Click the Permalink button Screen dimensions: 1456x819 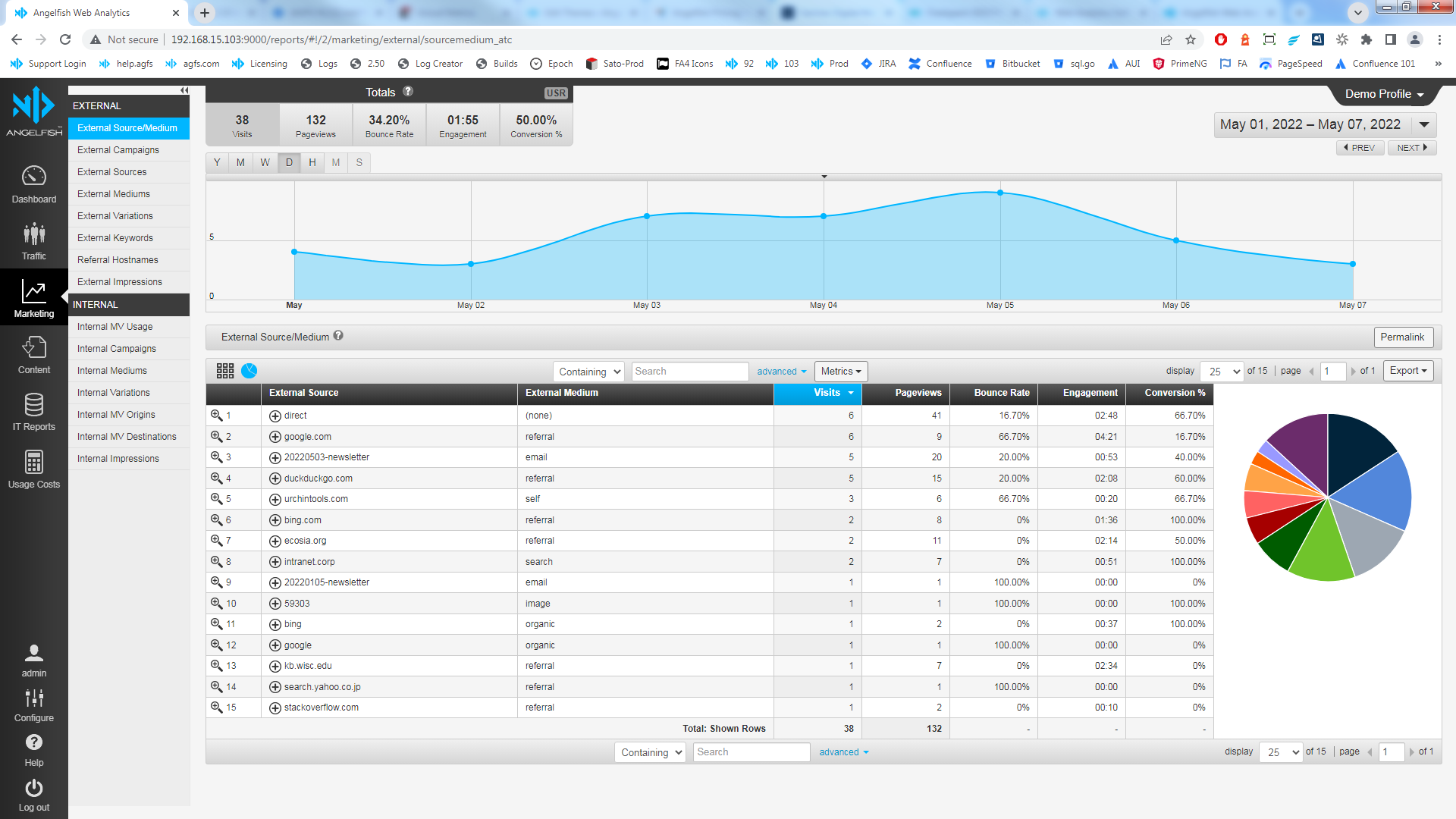(1402, 337)
